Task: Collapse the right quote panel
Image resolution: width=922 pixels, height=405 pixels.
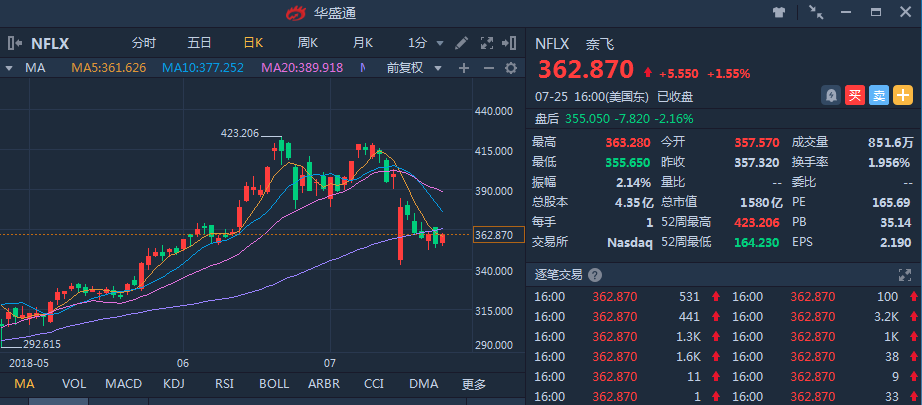Action: click(509, 43)
